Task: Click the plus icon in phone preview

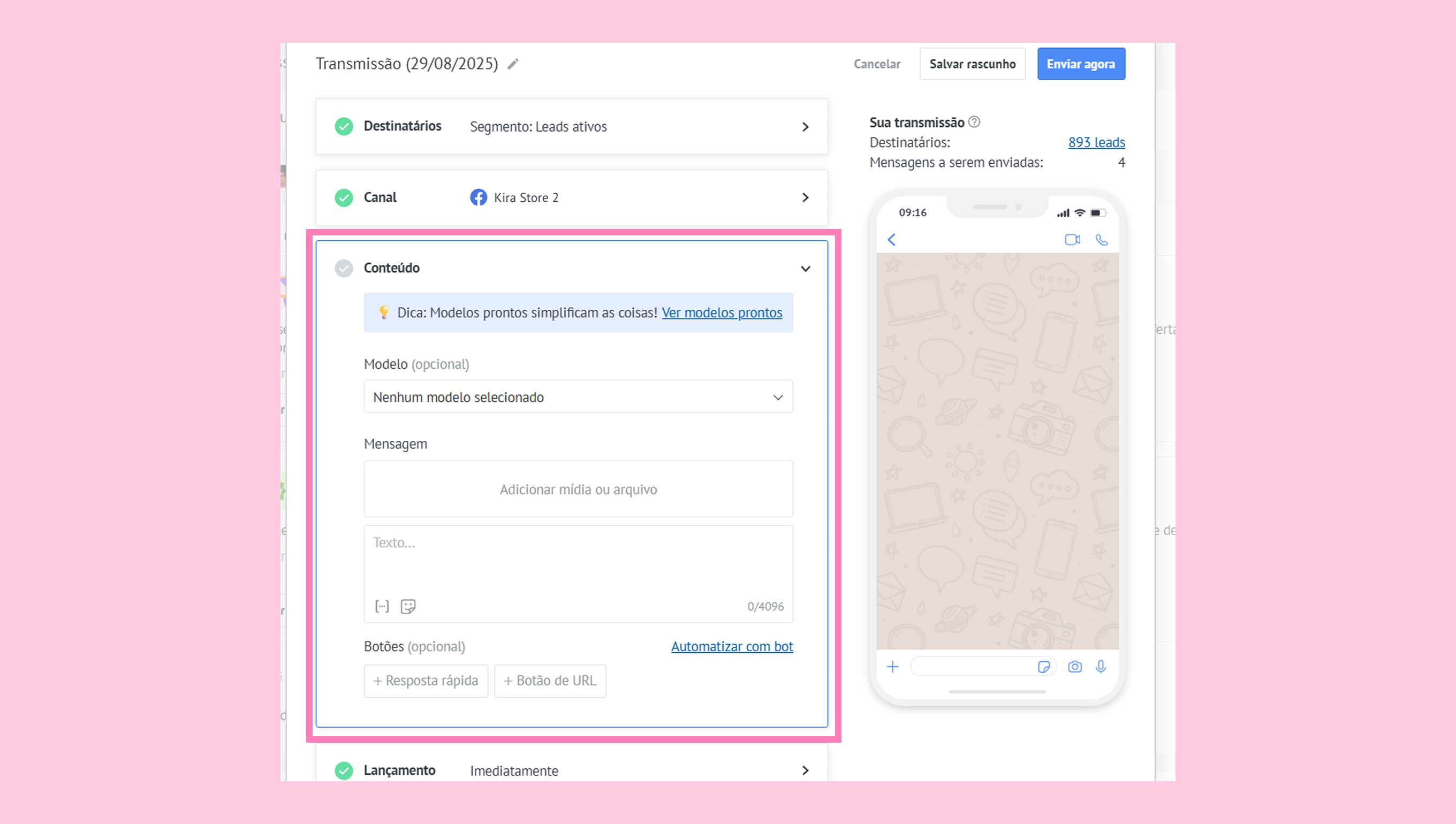Action: [x=893, y=667]
